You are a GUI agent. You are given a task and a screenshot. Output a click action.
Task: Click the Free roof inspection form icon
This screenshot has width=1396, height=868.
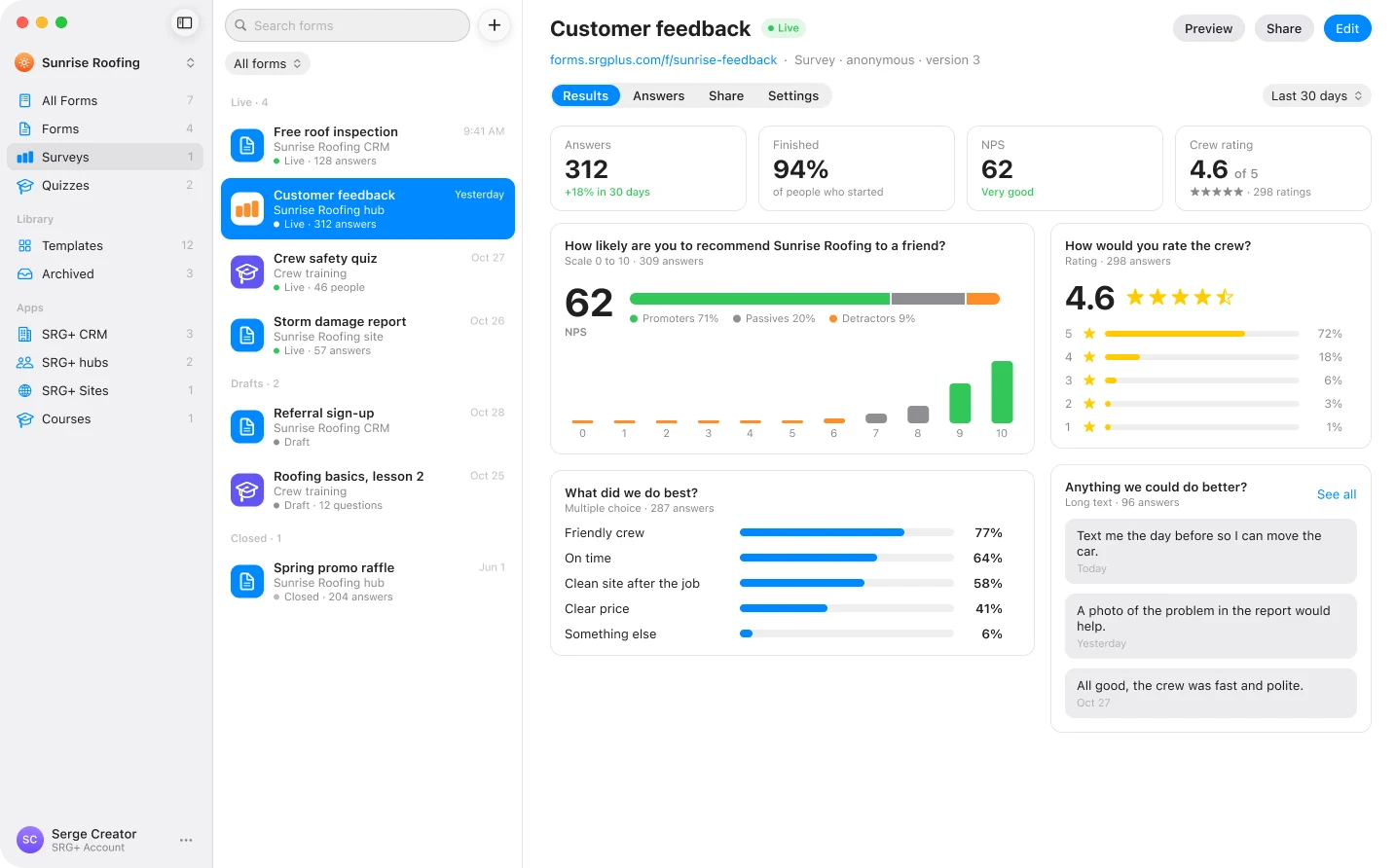(x=247, y=146)
